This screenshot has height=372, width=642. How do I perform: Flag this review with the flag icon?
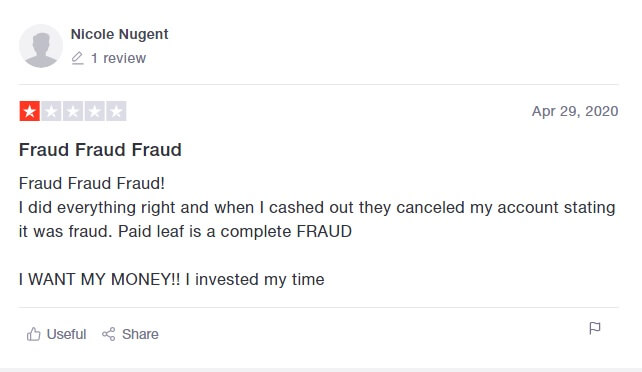click(595, 328)
